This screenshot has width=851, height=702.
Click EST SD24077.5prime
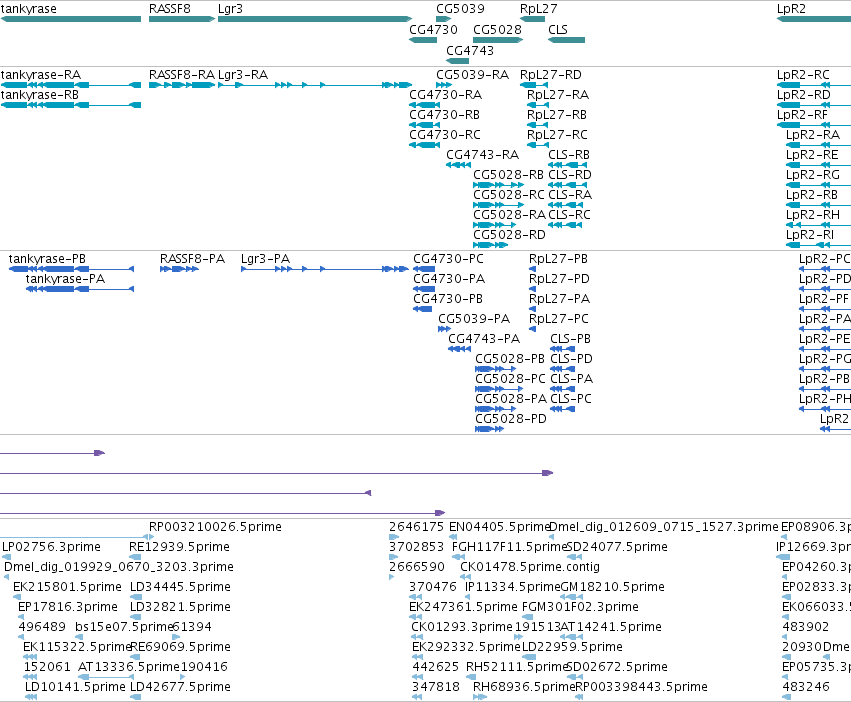[x=617, y=547]
